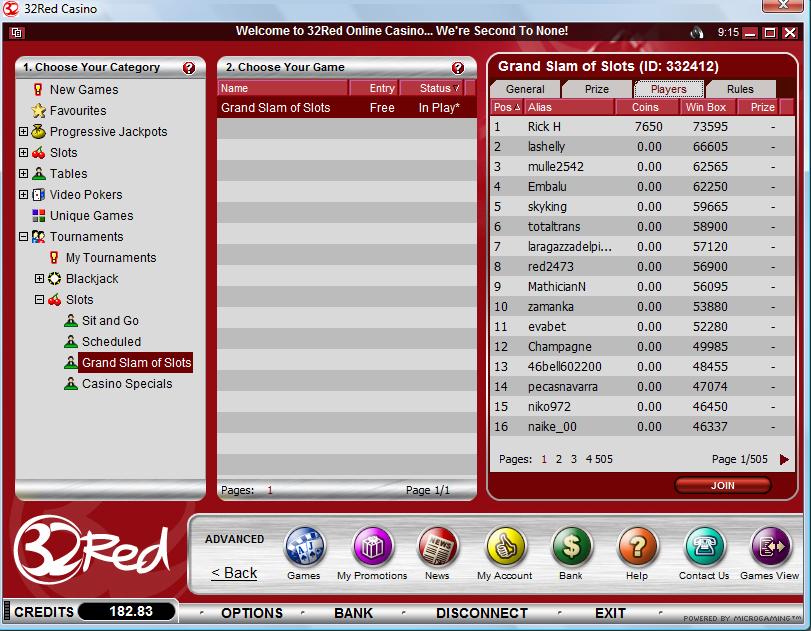Open the OPTIONS menu in bottom bar
The image size is (811, 631).
click(252, 613)
